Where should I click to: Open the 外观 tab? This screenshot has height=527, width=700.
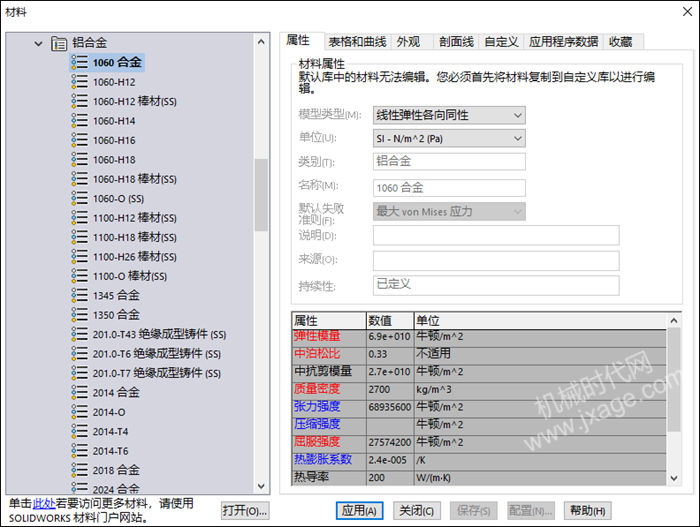[x=408, y=42]
